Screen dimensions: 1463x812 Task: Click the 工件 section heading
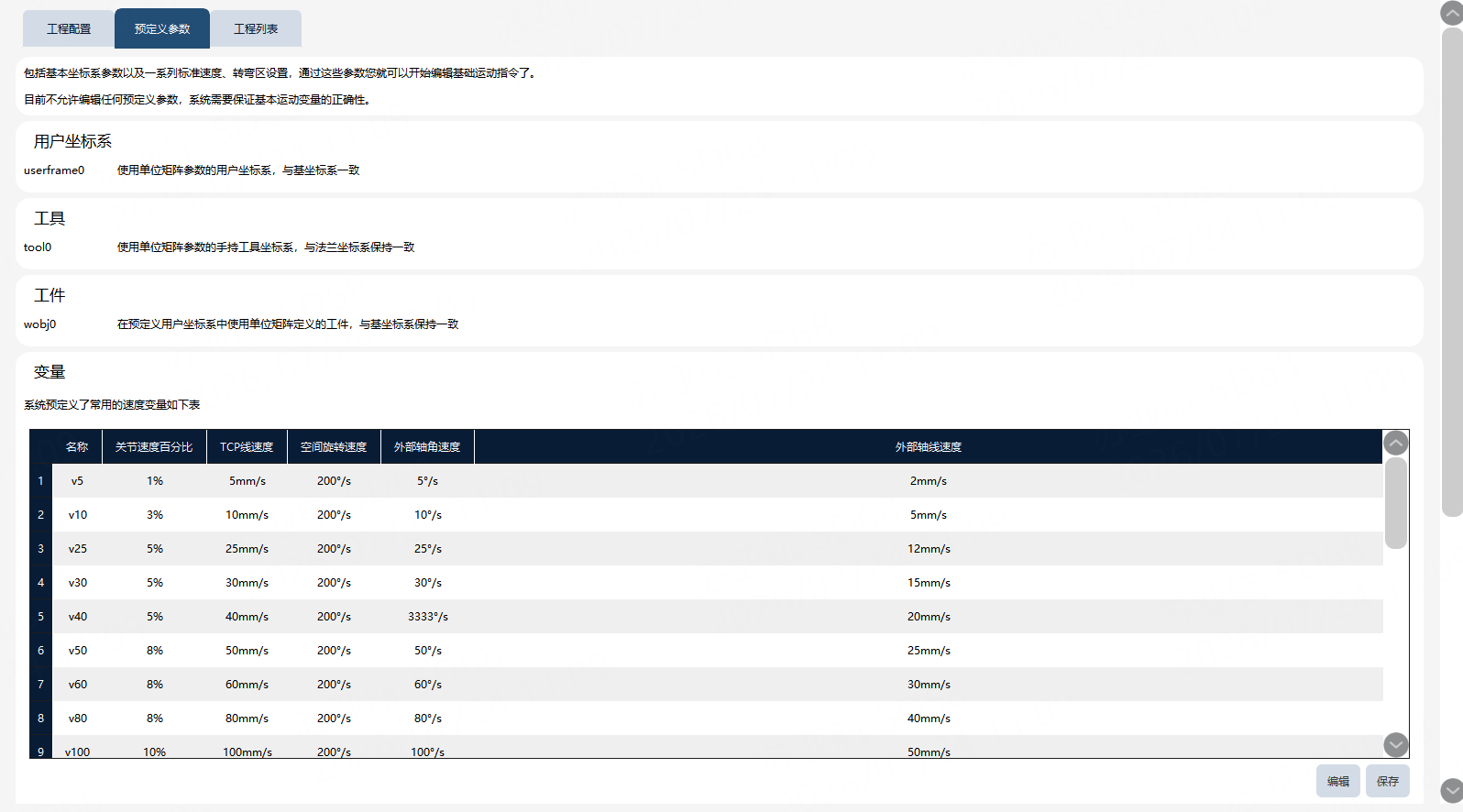49,295
